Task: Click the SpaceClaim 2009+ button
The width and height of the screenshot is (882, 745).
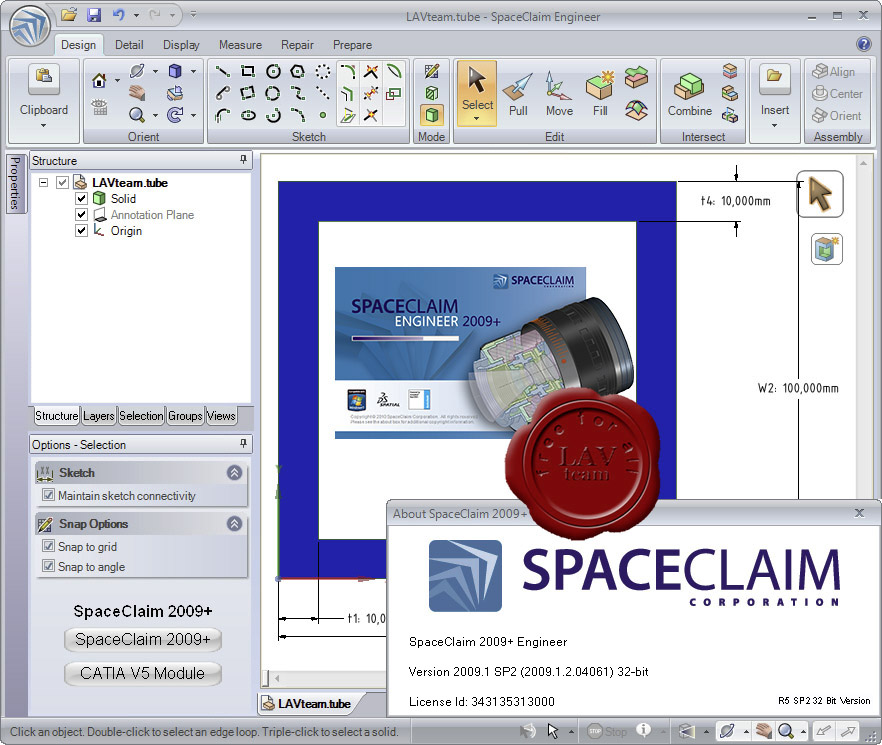Action: click(x=143, y=640)
